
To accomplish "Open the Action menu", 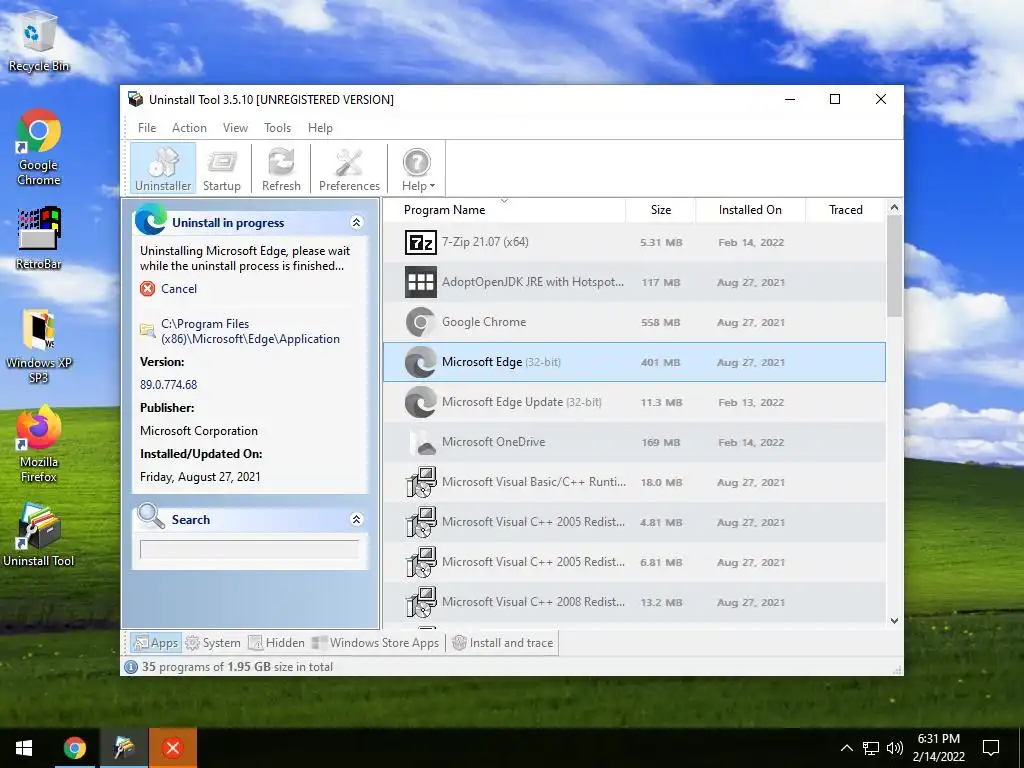I will point(189,128).
